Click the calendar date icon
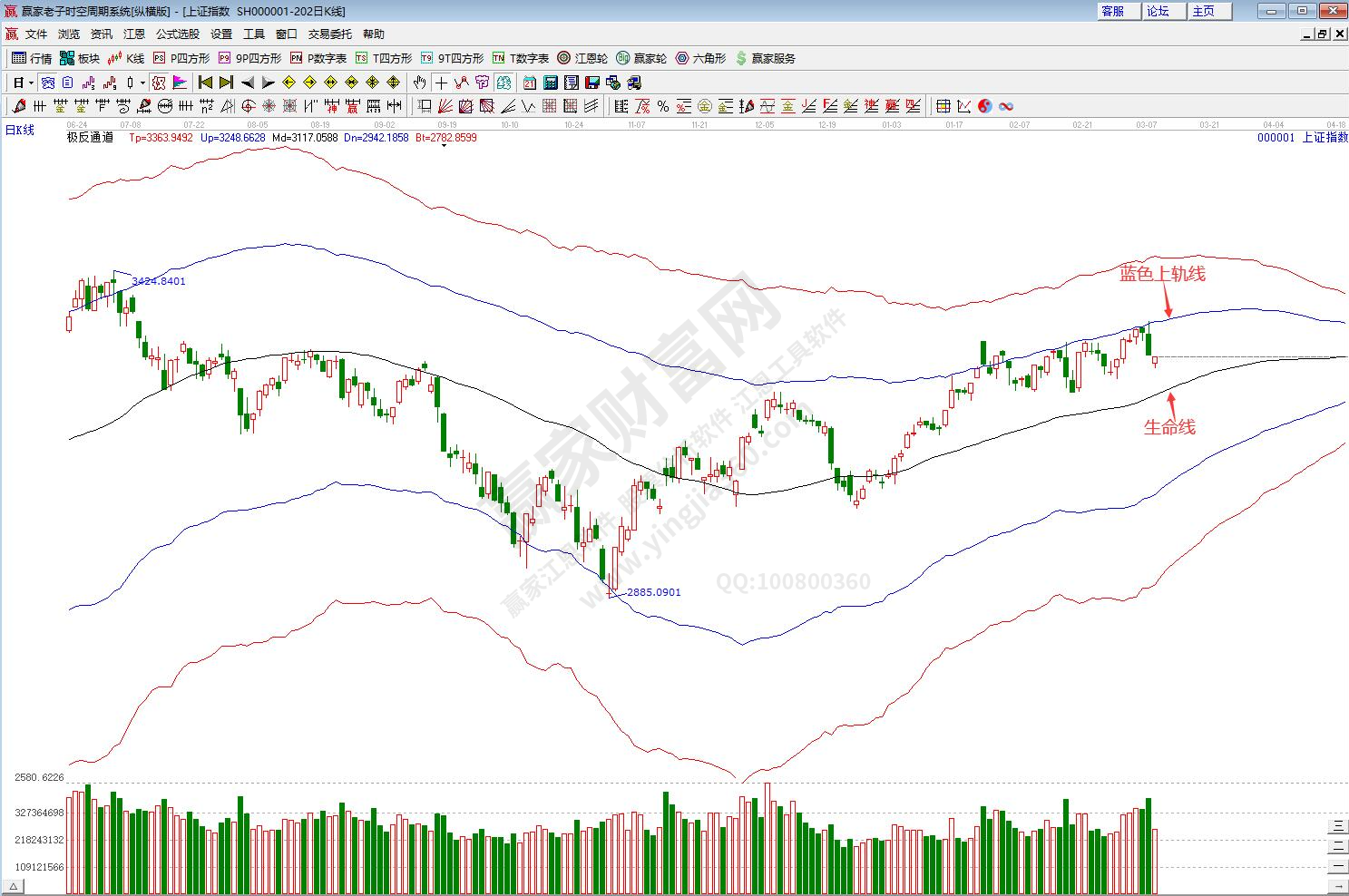The image size is (1349, 896). [x=530, y=83]
